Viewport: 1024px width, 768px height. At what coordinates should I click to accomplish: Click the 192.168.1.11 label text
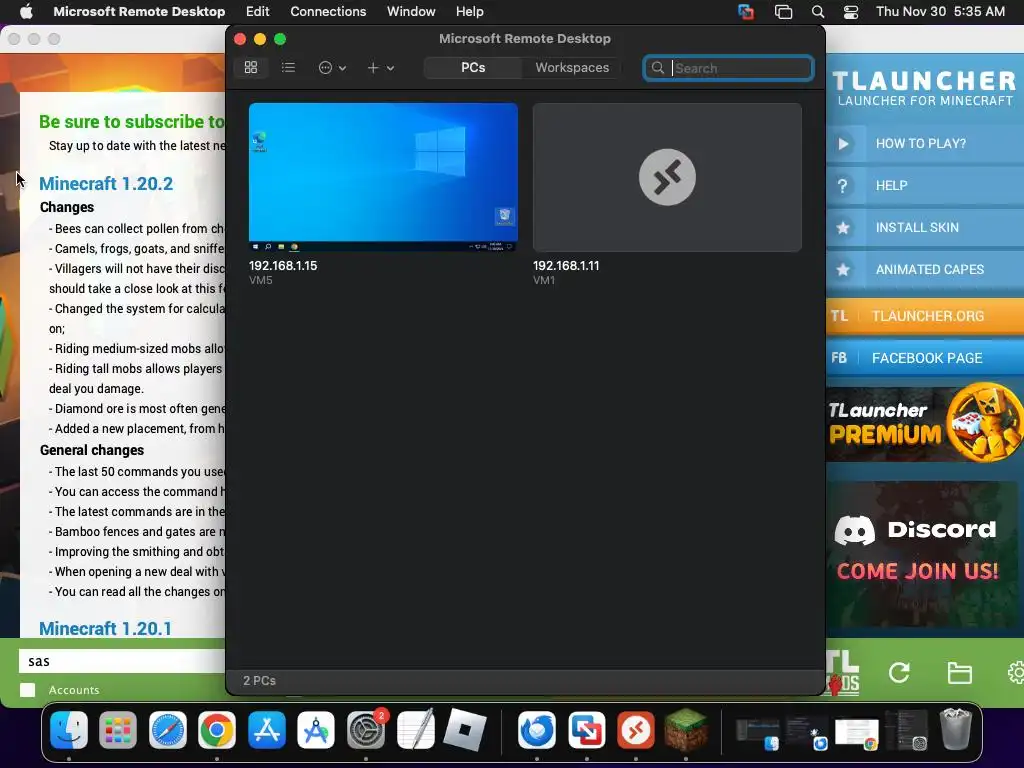click(x=566, y=266)
